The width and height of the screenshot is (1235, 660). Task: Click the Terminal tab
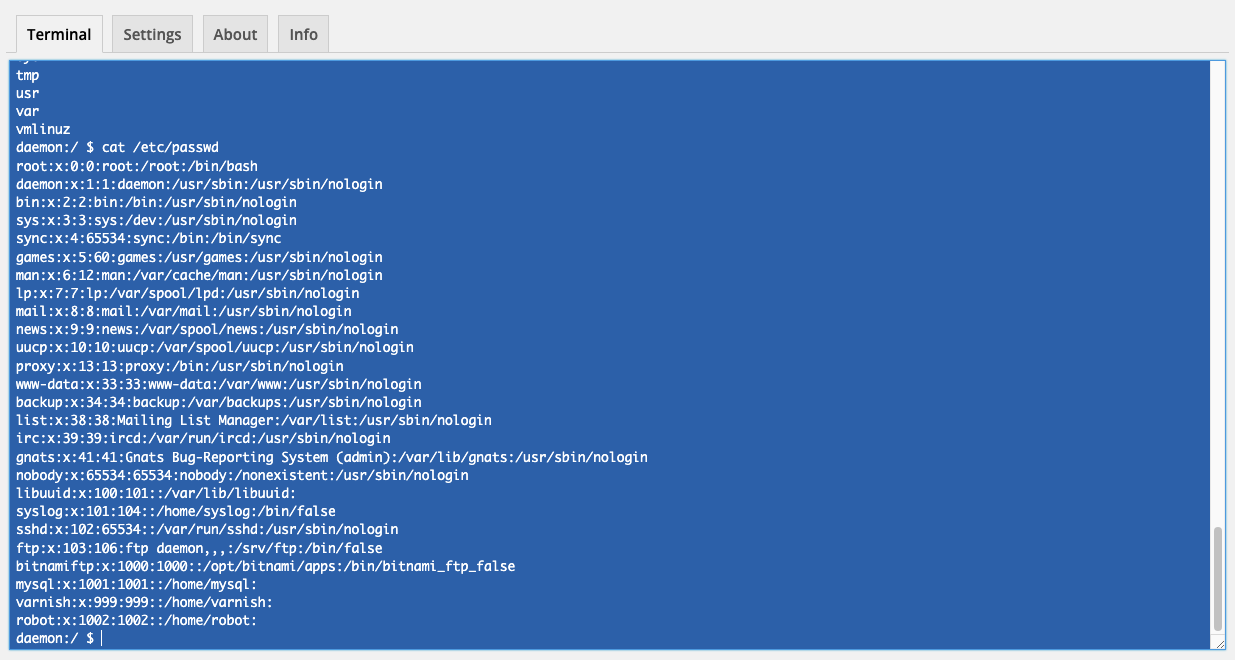[59, 34]
